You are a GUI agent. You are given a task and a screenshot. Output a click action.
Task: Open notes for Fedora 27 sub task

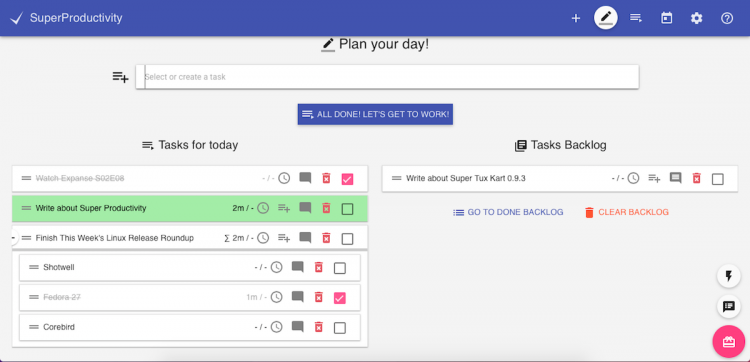(298, 297)
